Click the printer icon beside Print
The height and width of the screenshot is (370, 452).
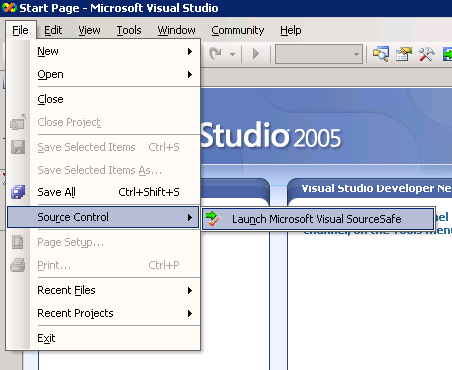[x=18, y=265]
